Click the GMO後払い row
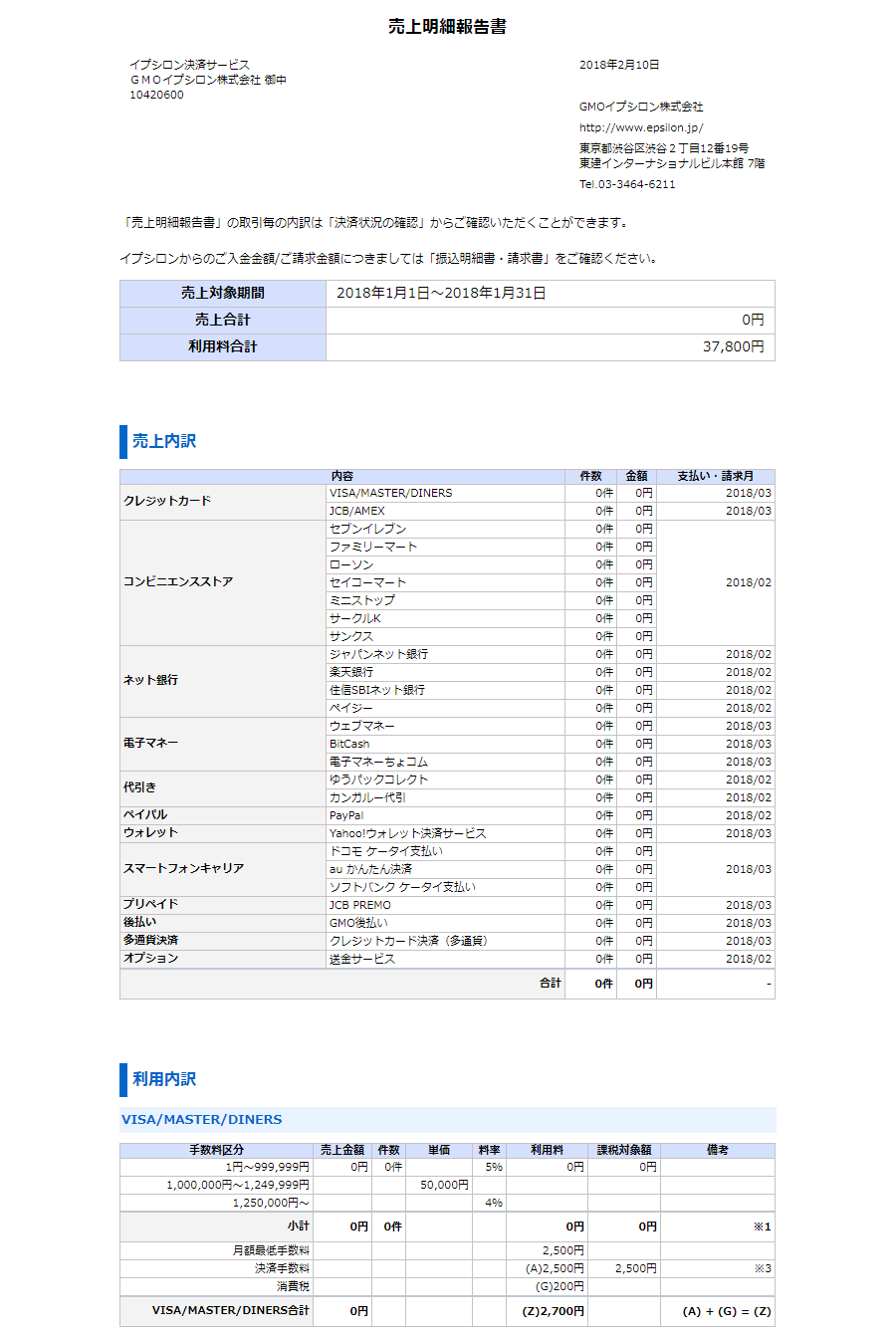Screen dimensions: 896x1336 551,924
